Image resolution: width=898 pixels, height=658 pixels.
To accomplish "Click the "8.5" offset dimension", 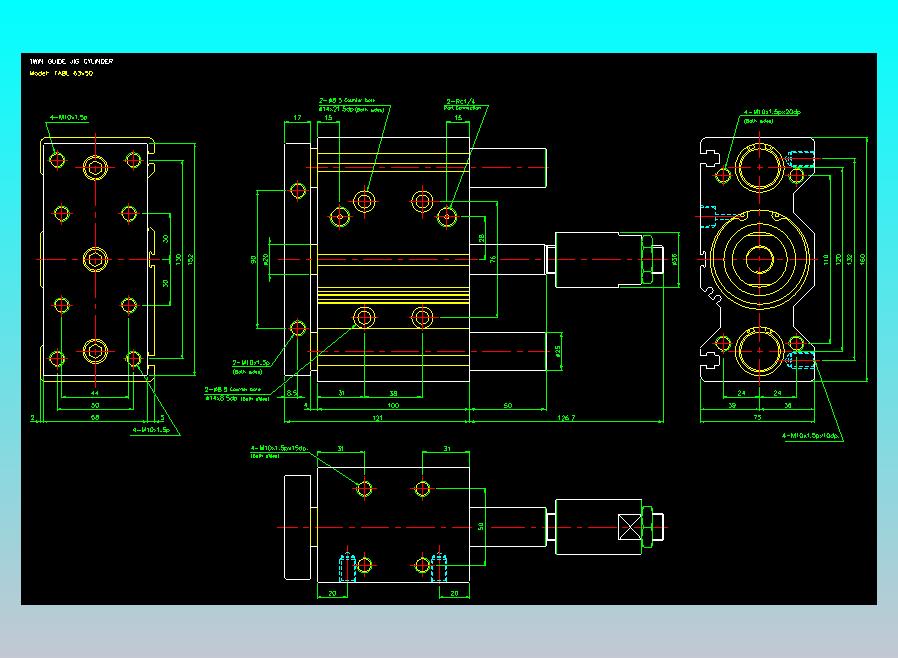I will (x=292, y=393).
